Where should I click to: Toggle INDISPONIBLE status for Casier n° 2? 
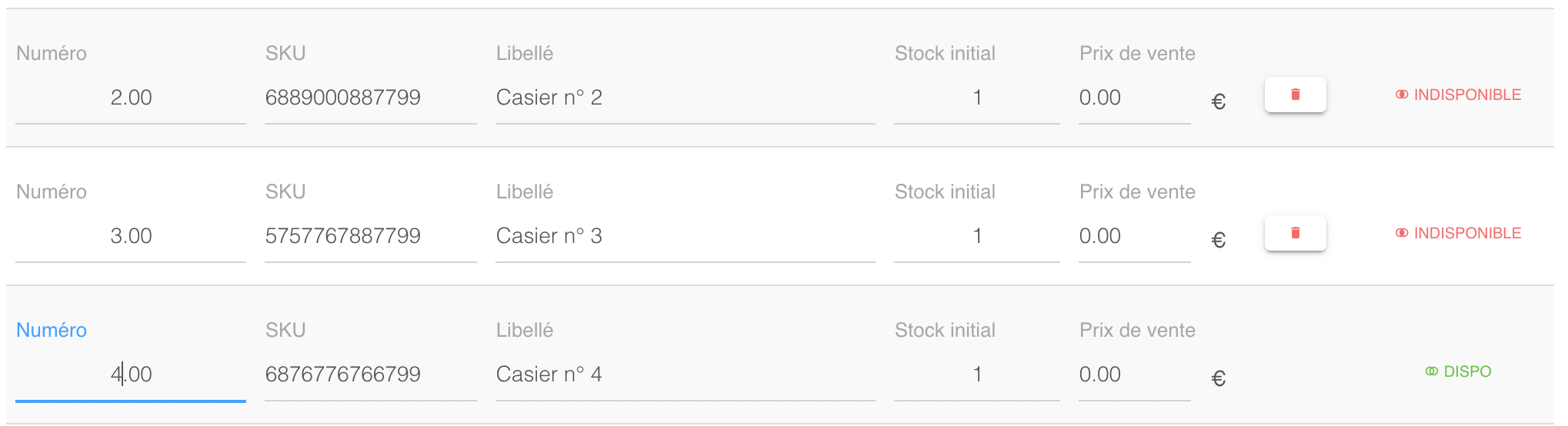[1458, 95]
